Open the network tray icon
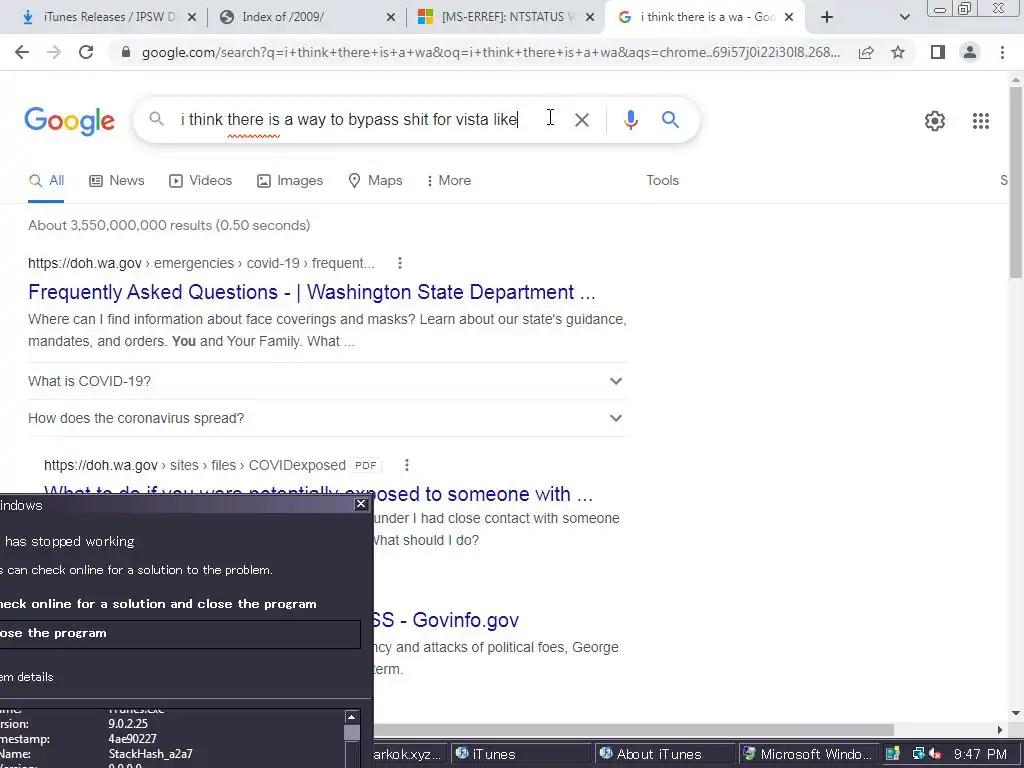Image resolution: width=1024 pixels, height=768 pixels. 919,754
